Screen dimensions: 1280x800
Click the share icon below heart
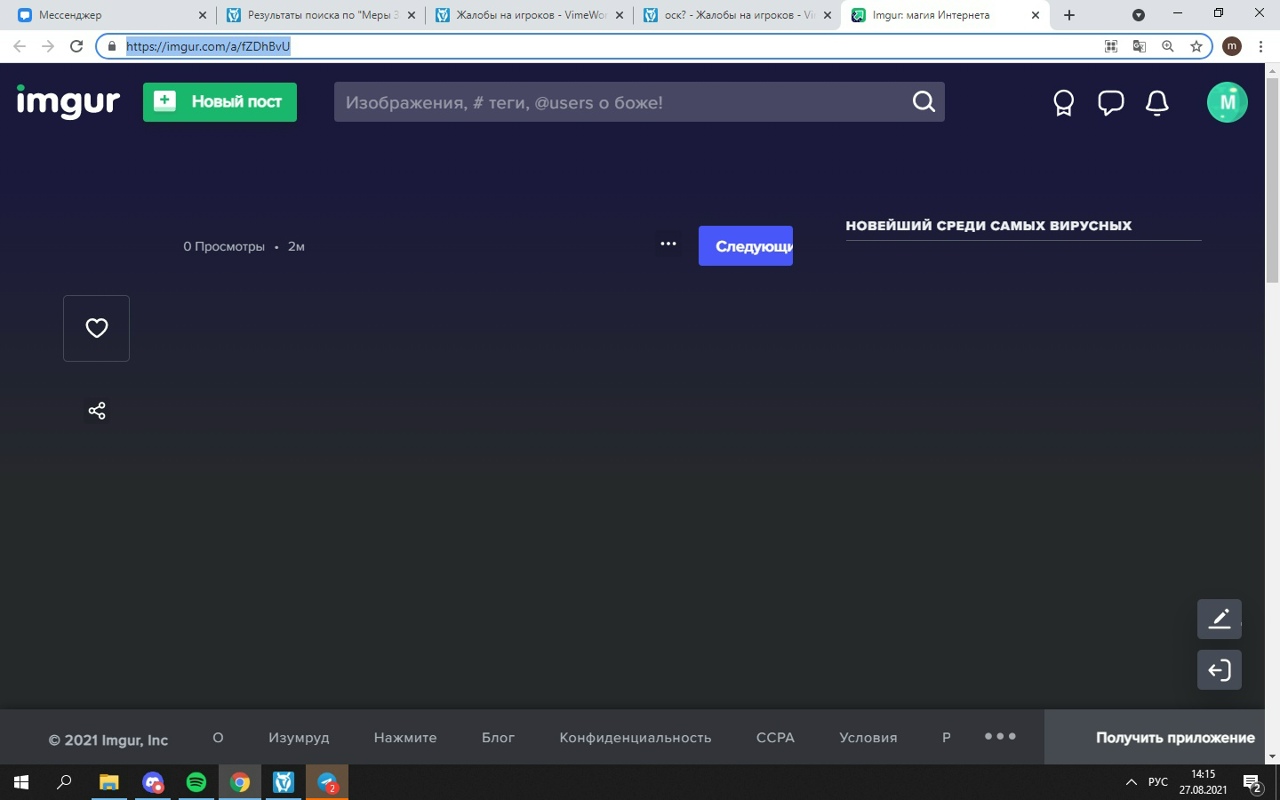(x=97, y=411)
